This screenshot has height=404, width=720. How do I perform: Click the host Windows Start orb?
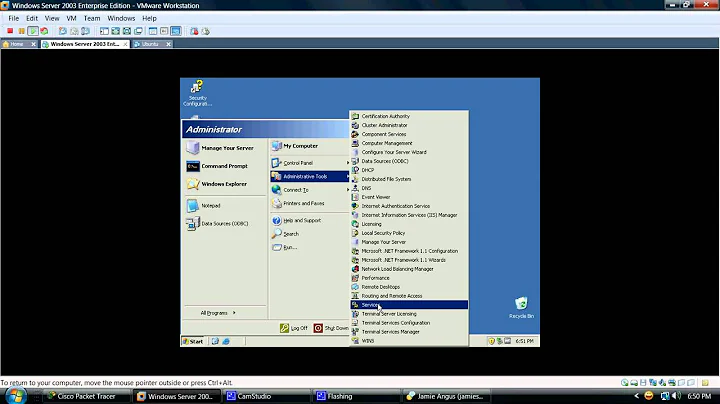pyautogui.click(x=16, y=396)
